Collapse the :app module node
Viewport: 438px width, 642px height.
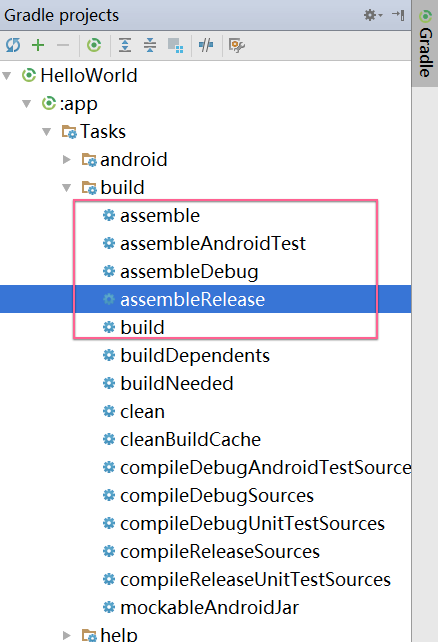27,104
